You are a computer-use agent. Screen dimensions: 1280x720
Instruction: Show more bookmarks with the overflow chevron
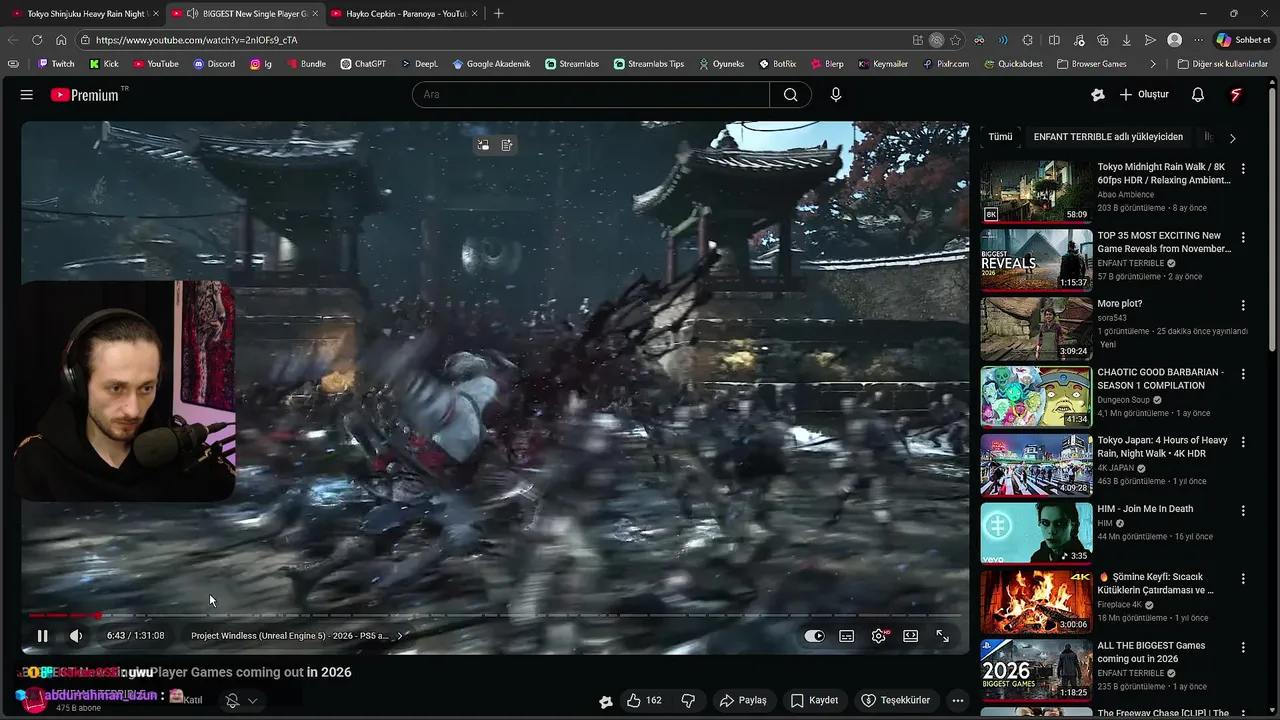point(1153,64)
